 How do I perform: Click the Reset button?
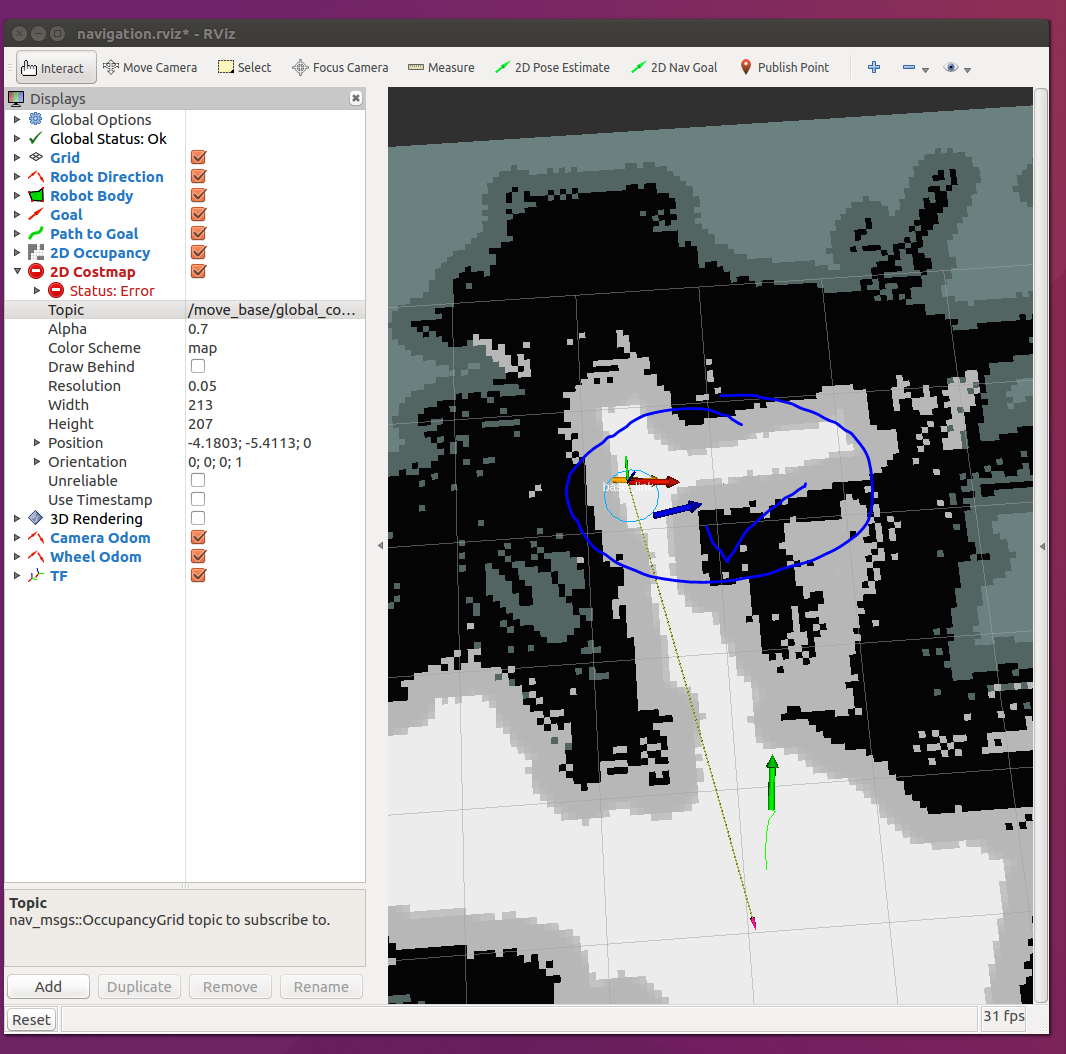30,1019
